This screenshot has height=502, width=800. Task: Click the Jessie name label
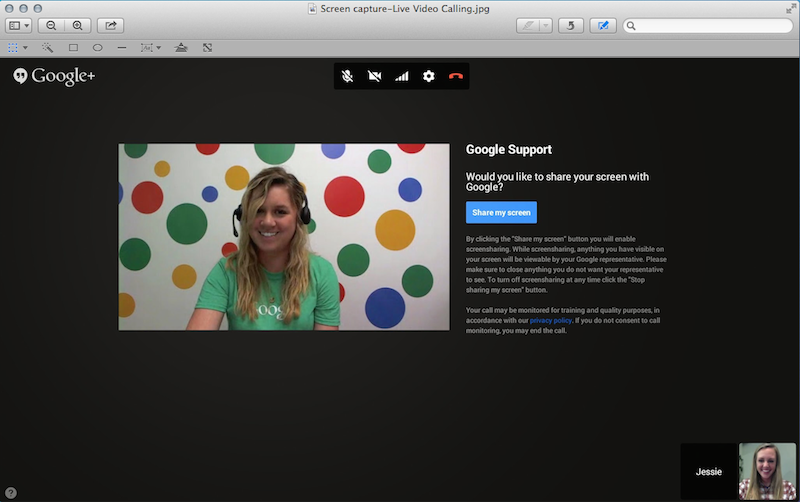pyautogui.click(x=709, y=472)
